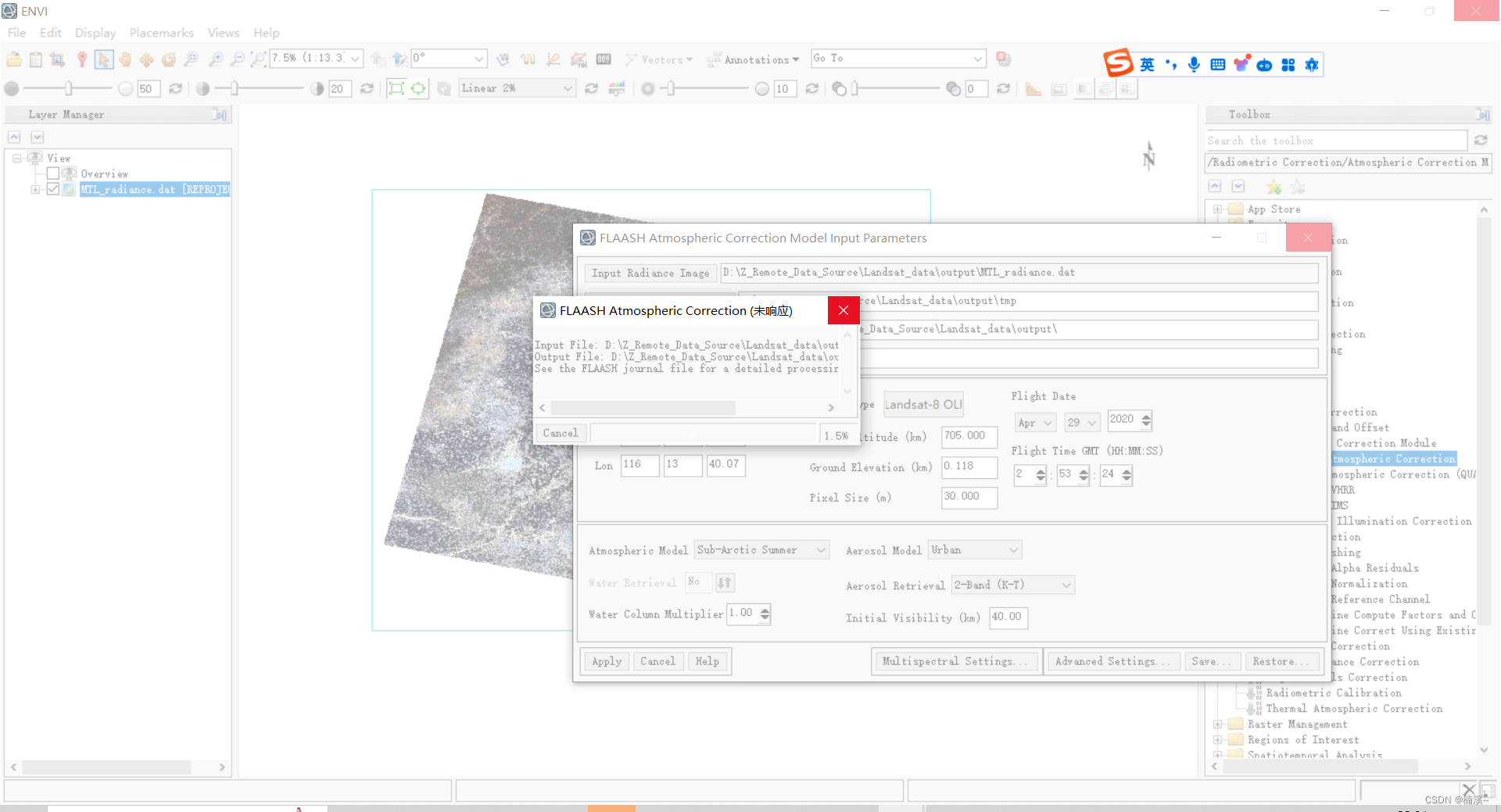Image resolution: width=1501 pixels, height=812 pixels.
Task: Uncheck the MTL_radiance.dat layer checkbox
Action: pos(53,189)
